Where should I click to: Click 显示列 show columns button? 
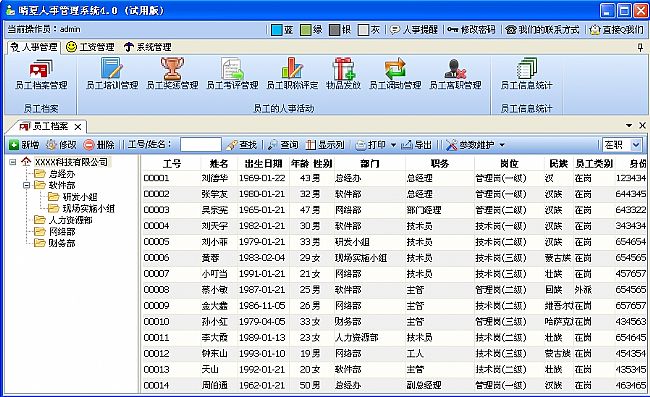click(325, 145)
